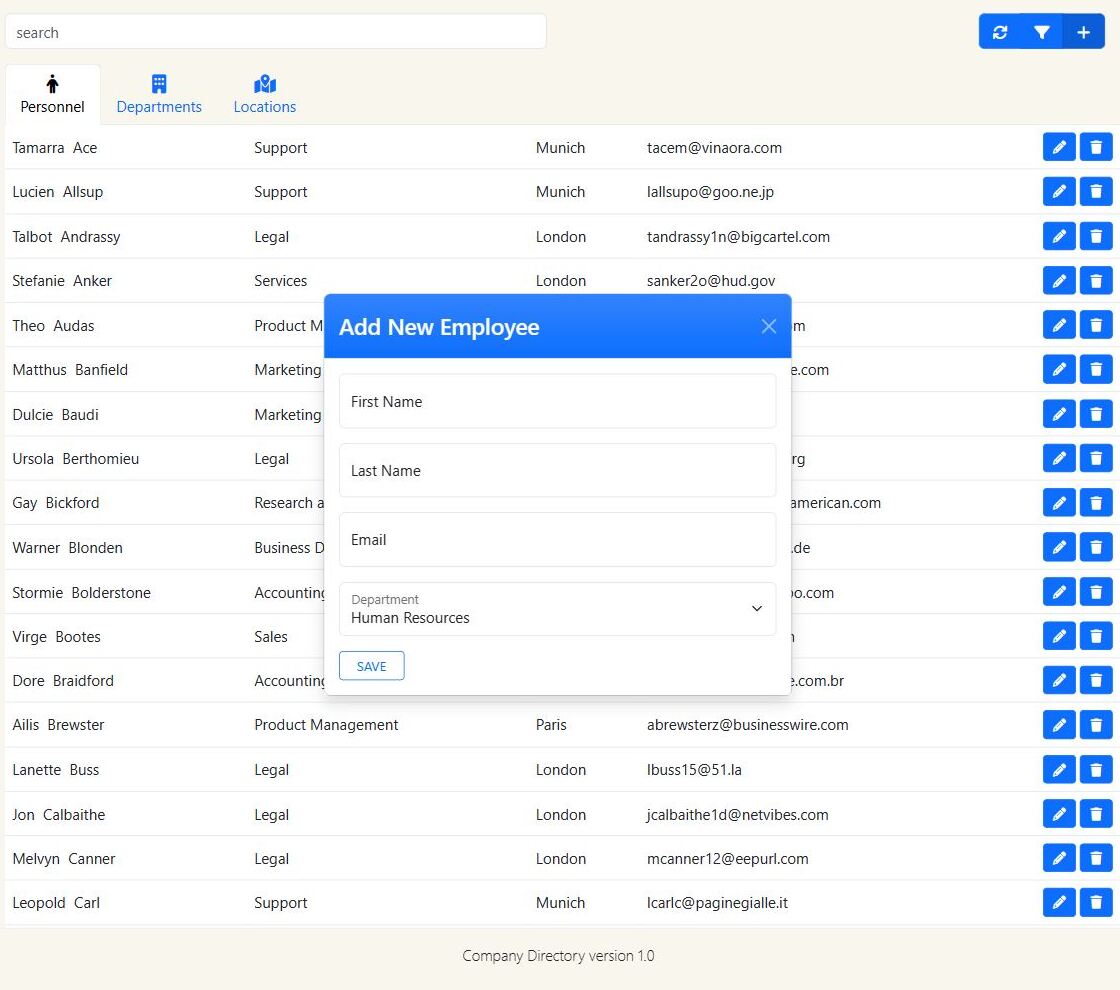Open the filter funnel icon
1120x990 pixels.
point(1041,32)
